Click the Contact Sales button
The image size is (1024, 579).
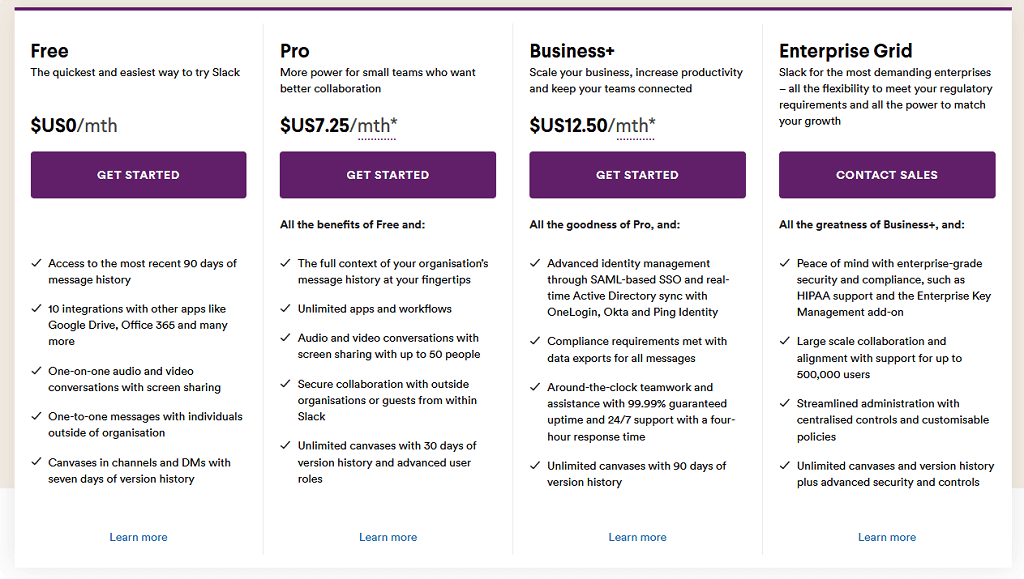pos(886,175)
